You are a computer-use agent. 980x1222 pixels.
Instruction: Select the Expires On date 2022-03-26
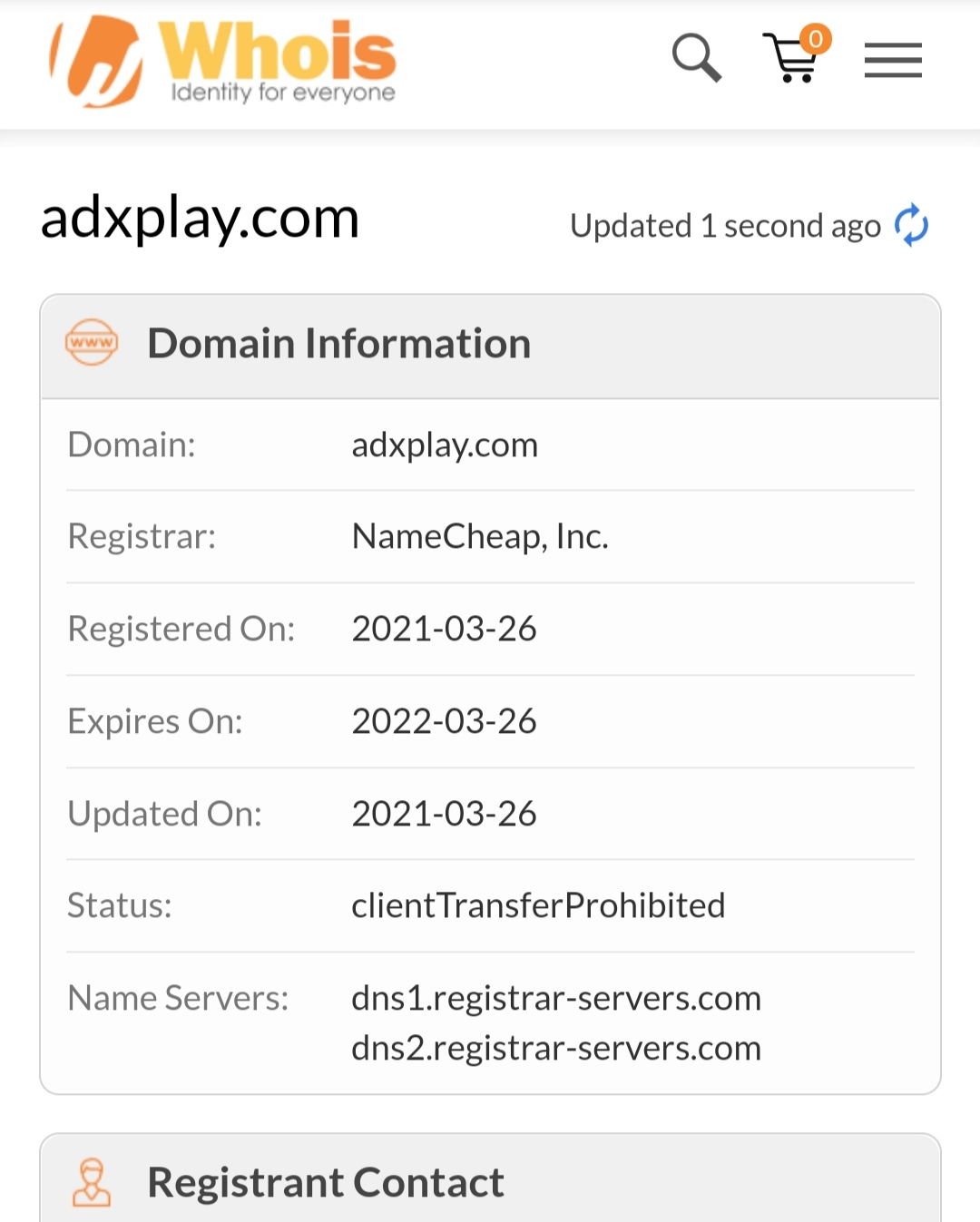pos(444,721)
